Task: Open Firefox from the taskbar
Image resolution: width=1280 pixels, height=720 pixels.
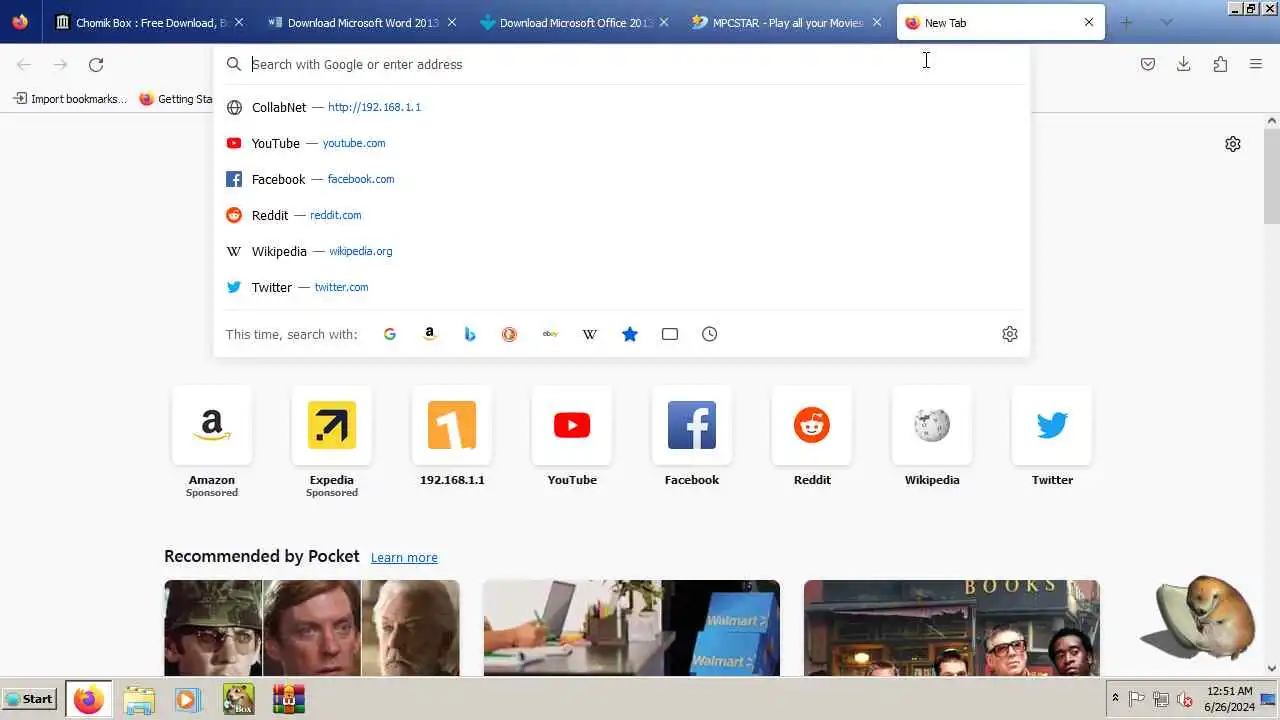Action: (x=88, y=699)
